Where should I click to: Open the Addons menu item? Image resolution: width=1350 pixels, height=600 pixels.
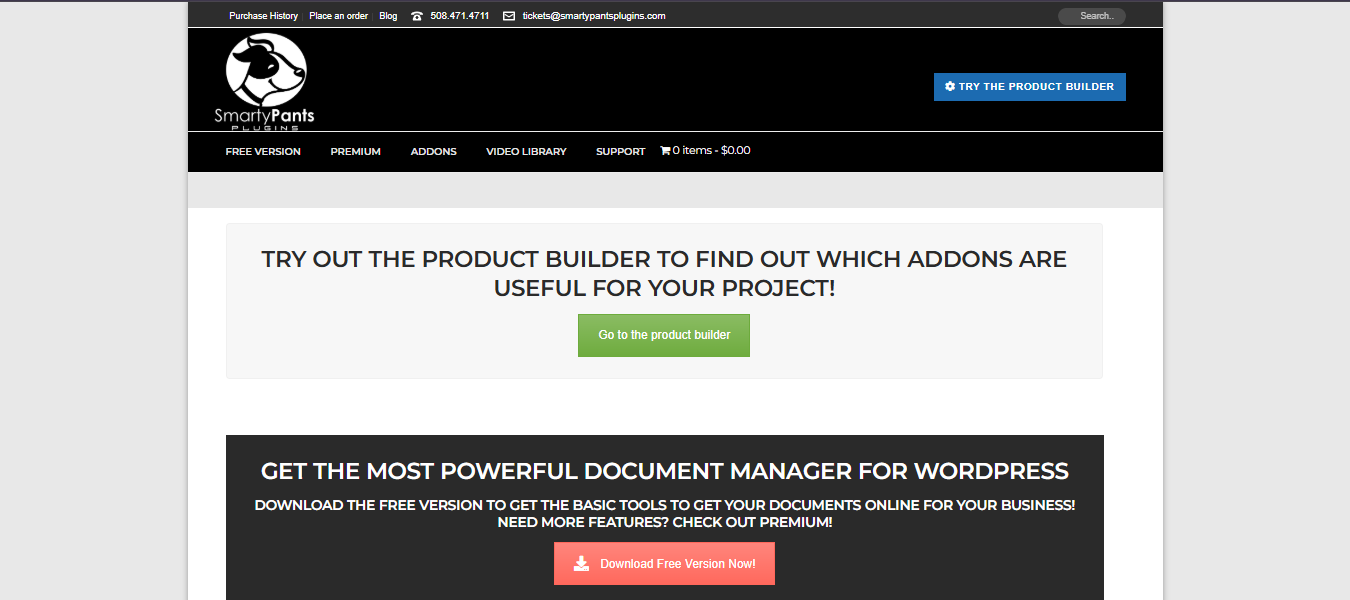434,152
